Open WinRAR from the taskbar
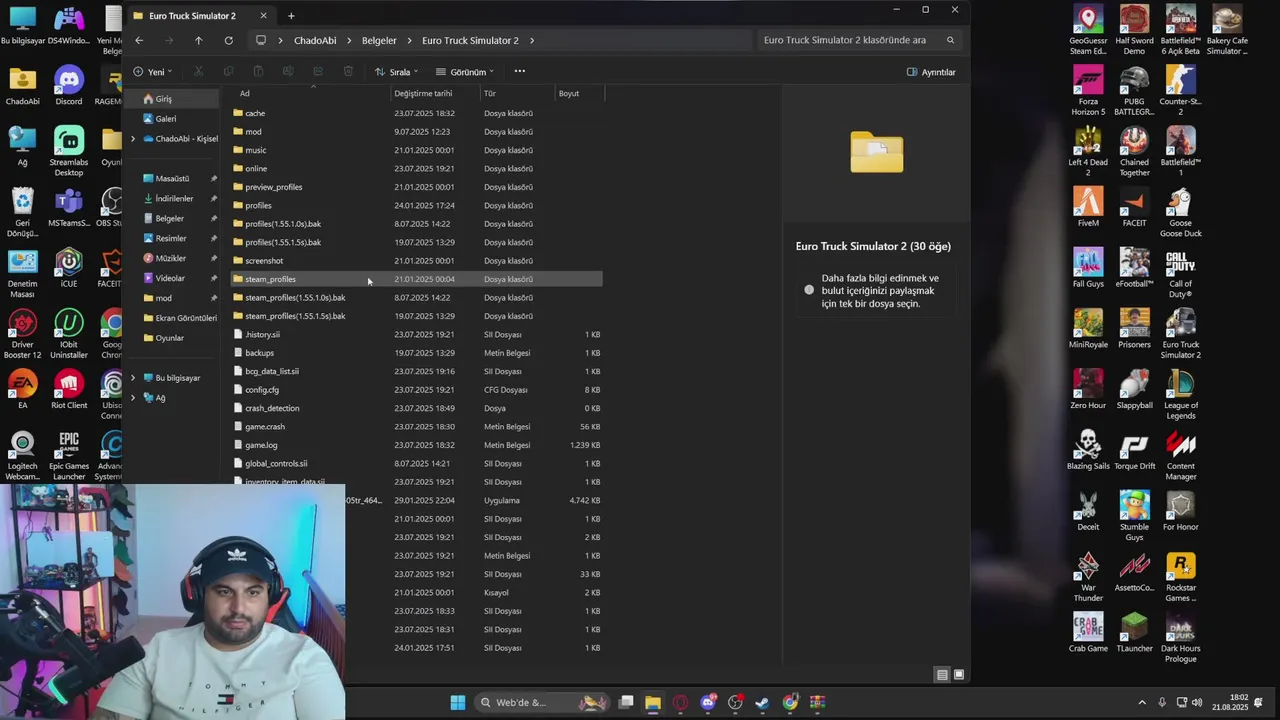The image size is (1280, 720). tap(817, 702)
